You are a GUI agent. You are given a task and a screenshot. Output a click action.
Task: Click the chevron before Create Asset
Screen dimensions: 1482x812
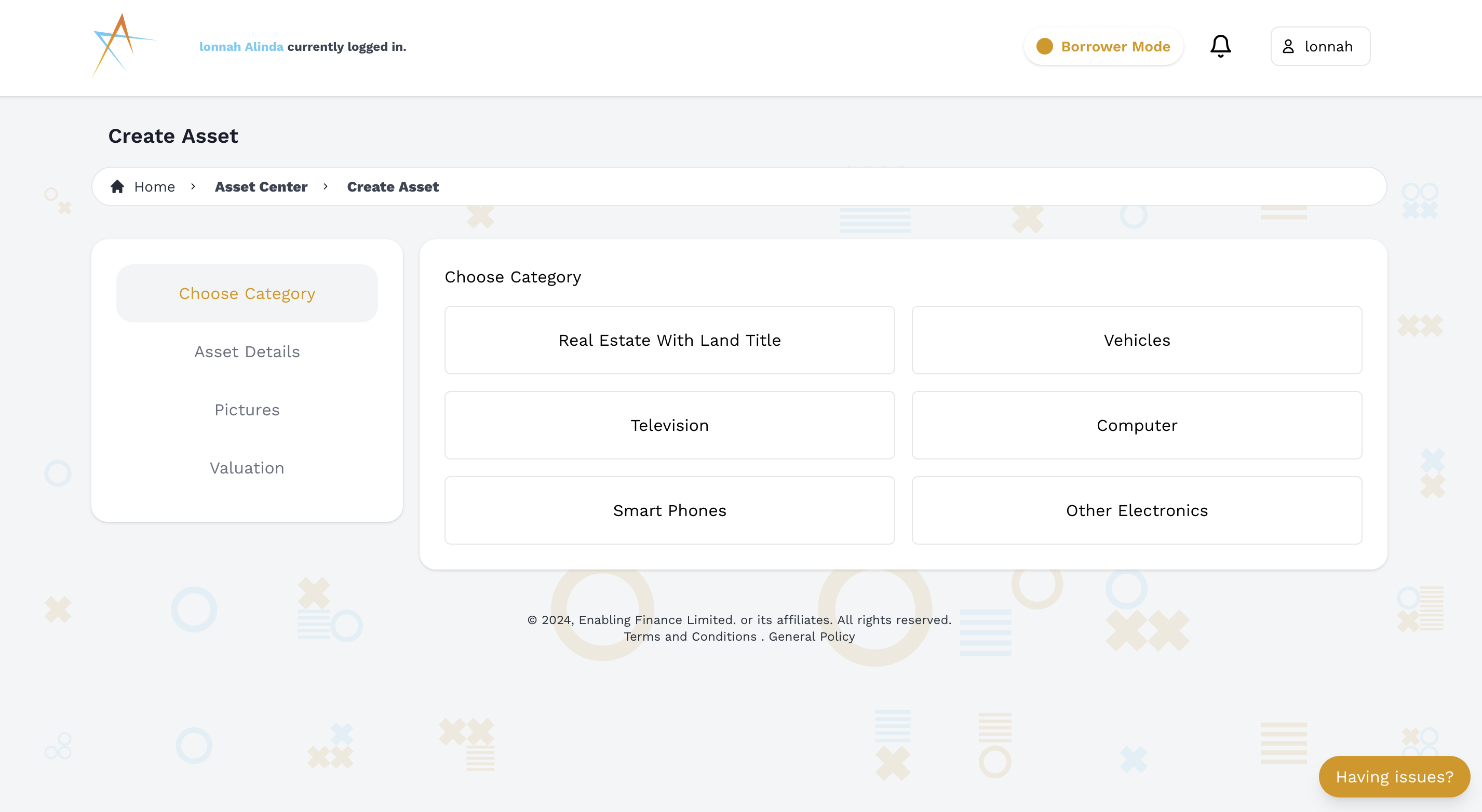click(326, 187)
